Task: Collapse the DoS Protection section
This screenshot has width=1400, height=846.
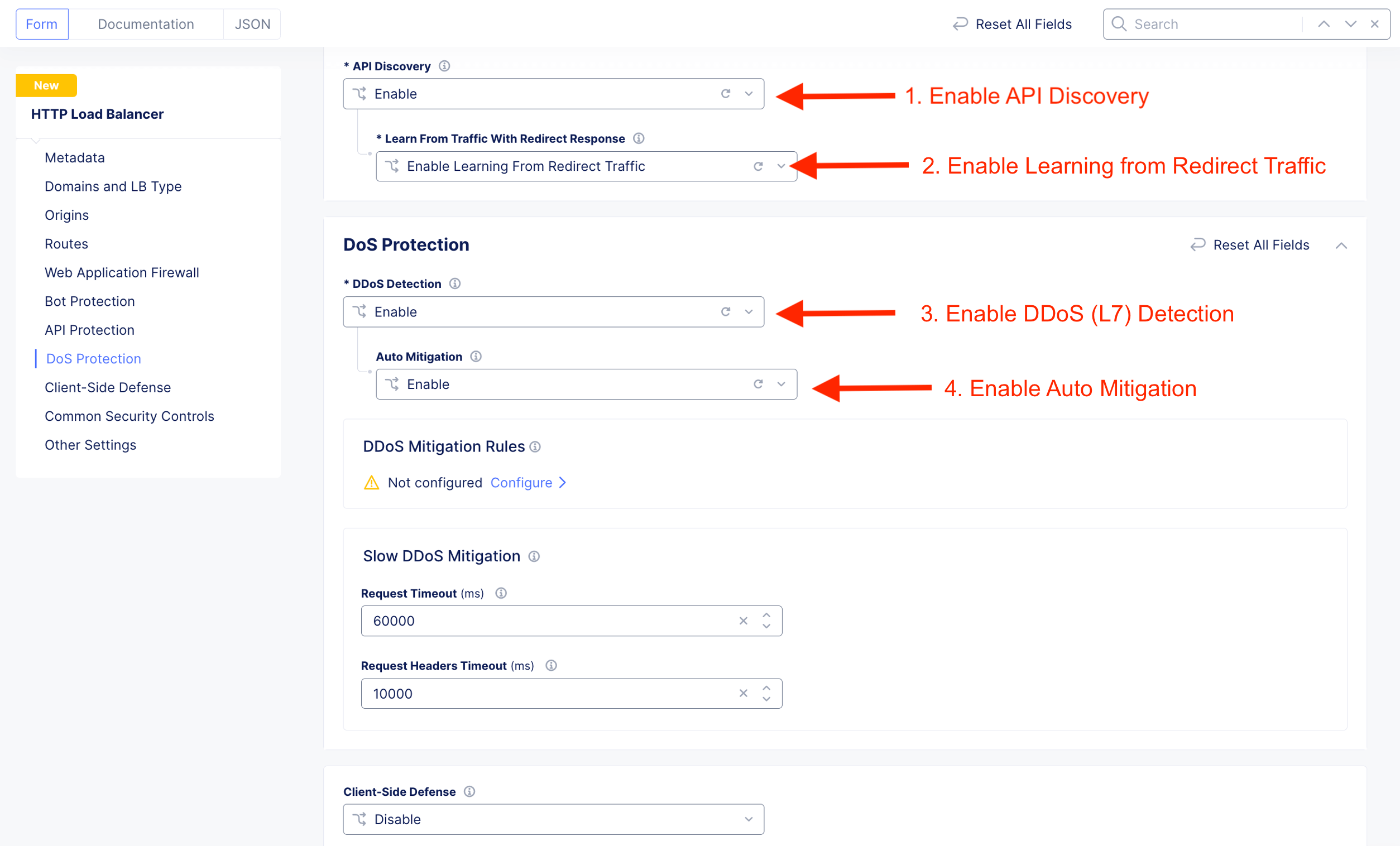Action: (1341, 246)
